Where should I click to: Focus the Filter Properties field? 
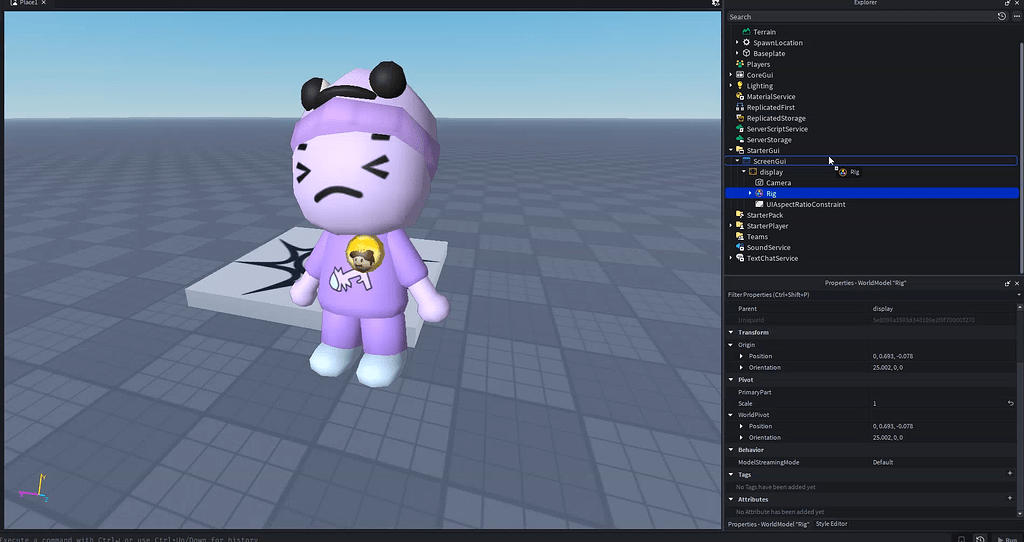tap(870, 295)
